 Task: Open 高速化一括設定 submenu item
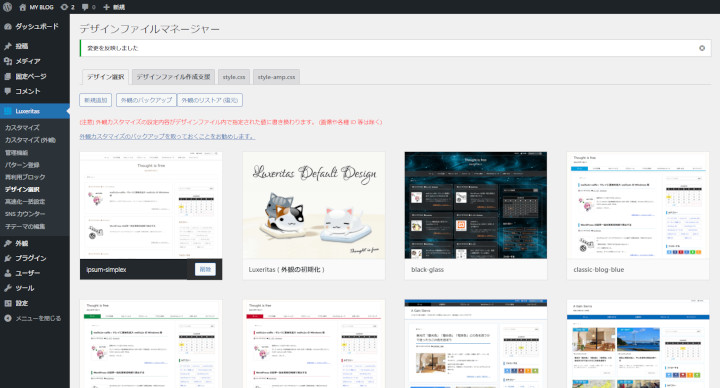click(x=25, y=202)
